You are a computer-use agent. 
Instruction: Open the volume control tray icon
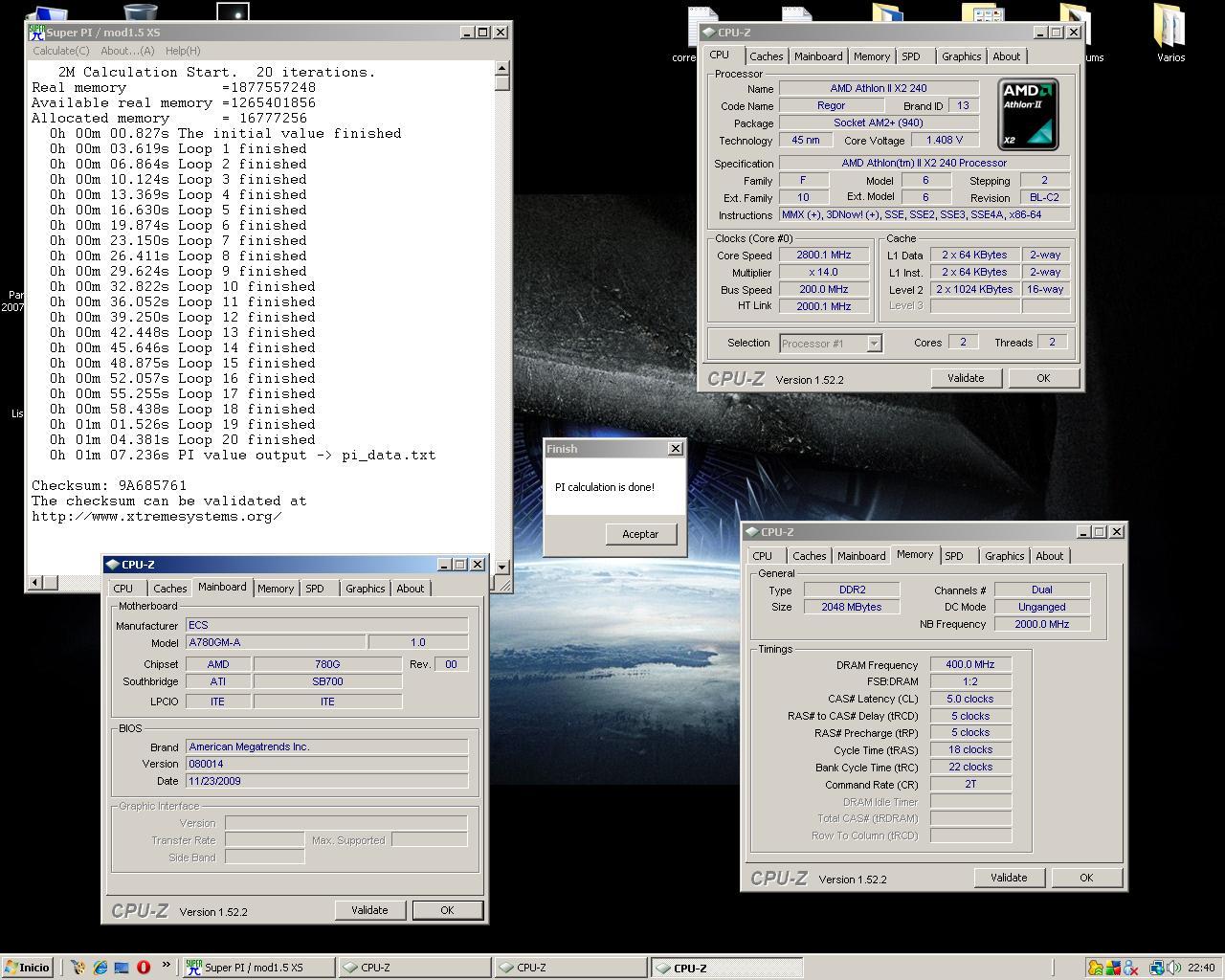pyautogui.click(x=1173, y=968)
